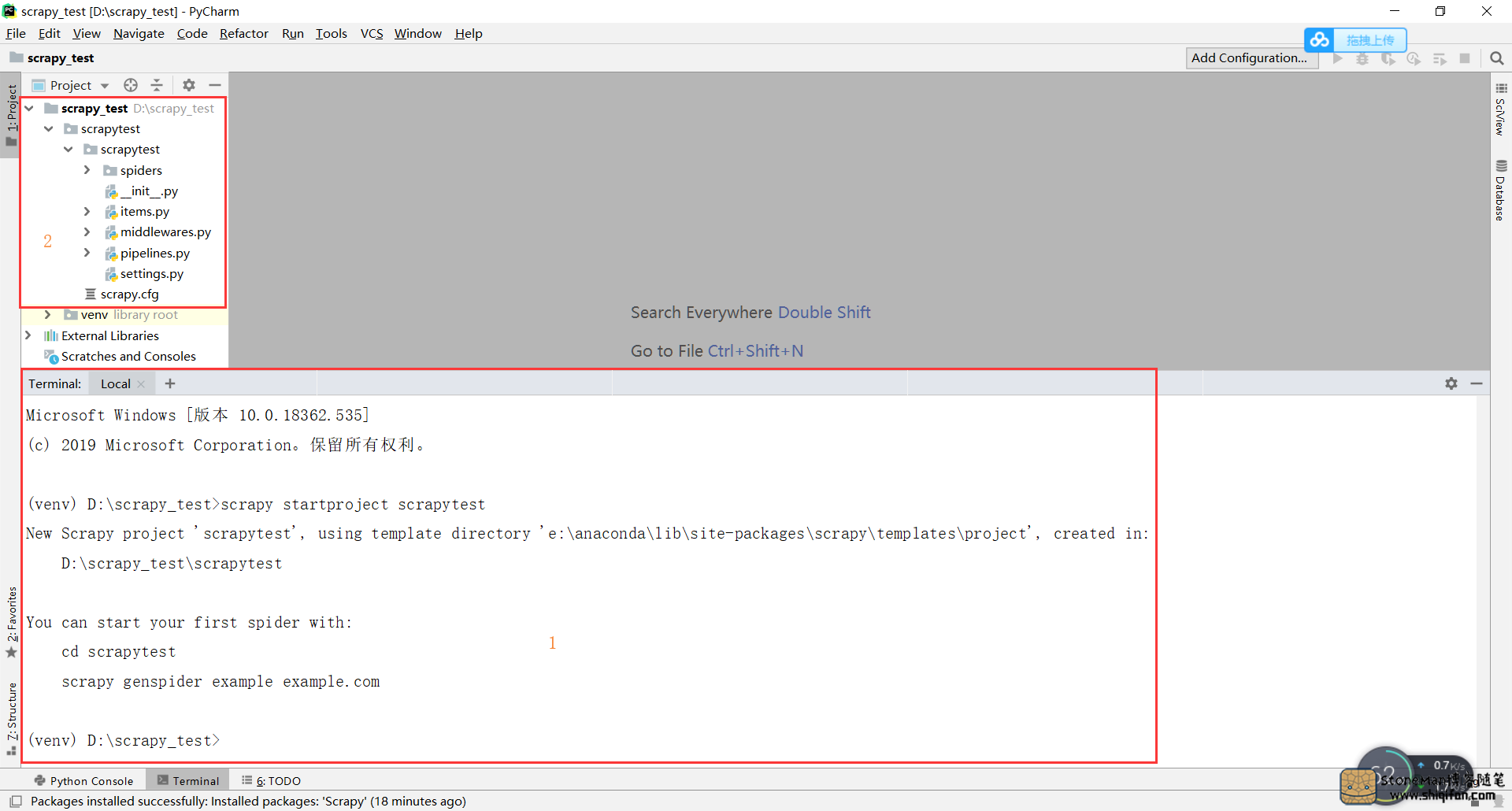Open the 6: TODO tool tab

pos(272,780)
